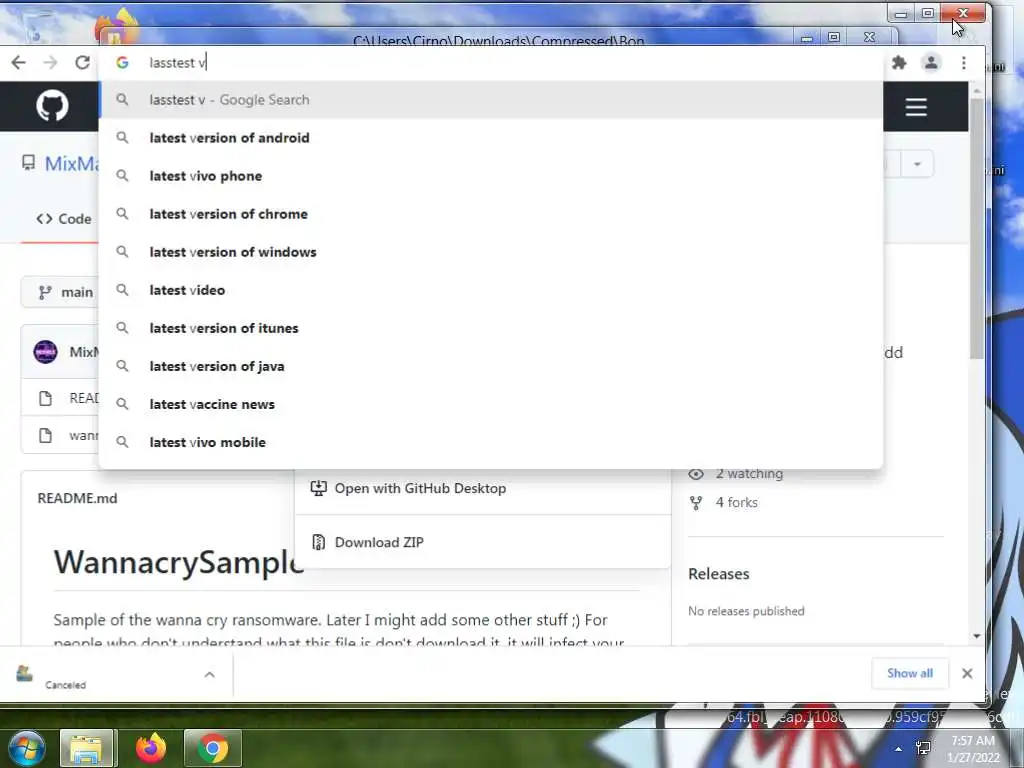Click the page vertical scrollbar thumb
Image resolution: width=1024 pixels, height=768 pixels.
976,229
